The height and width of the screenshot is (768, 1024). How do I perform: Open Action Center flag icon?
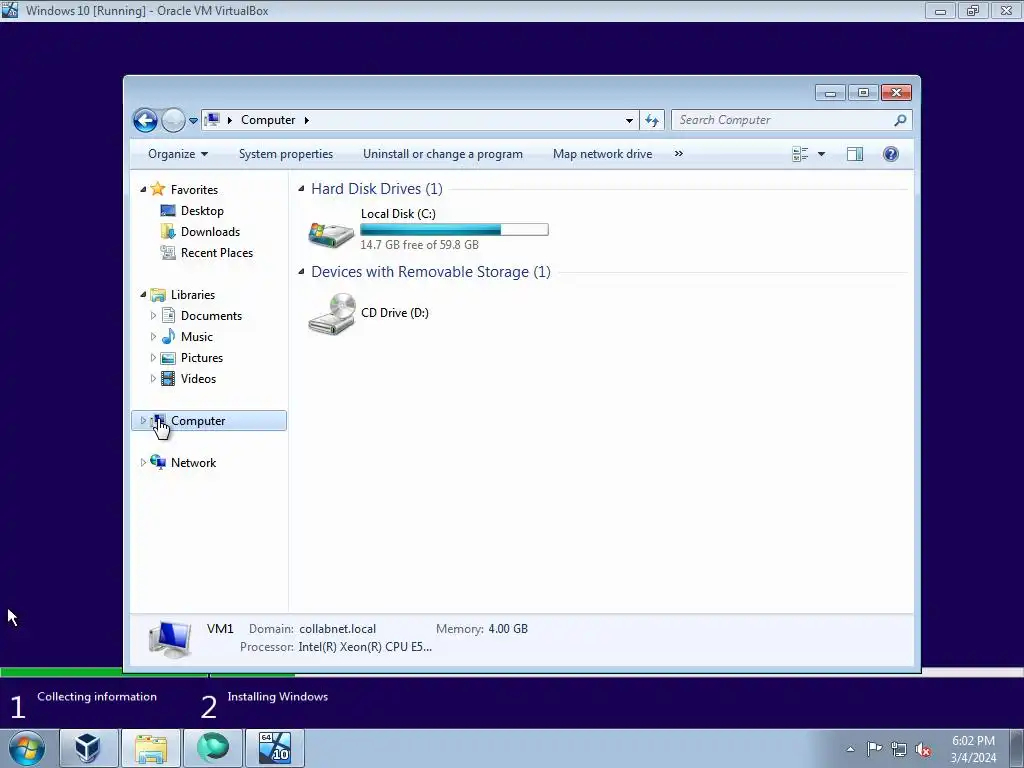tap(874, 748)
